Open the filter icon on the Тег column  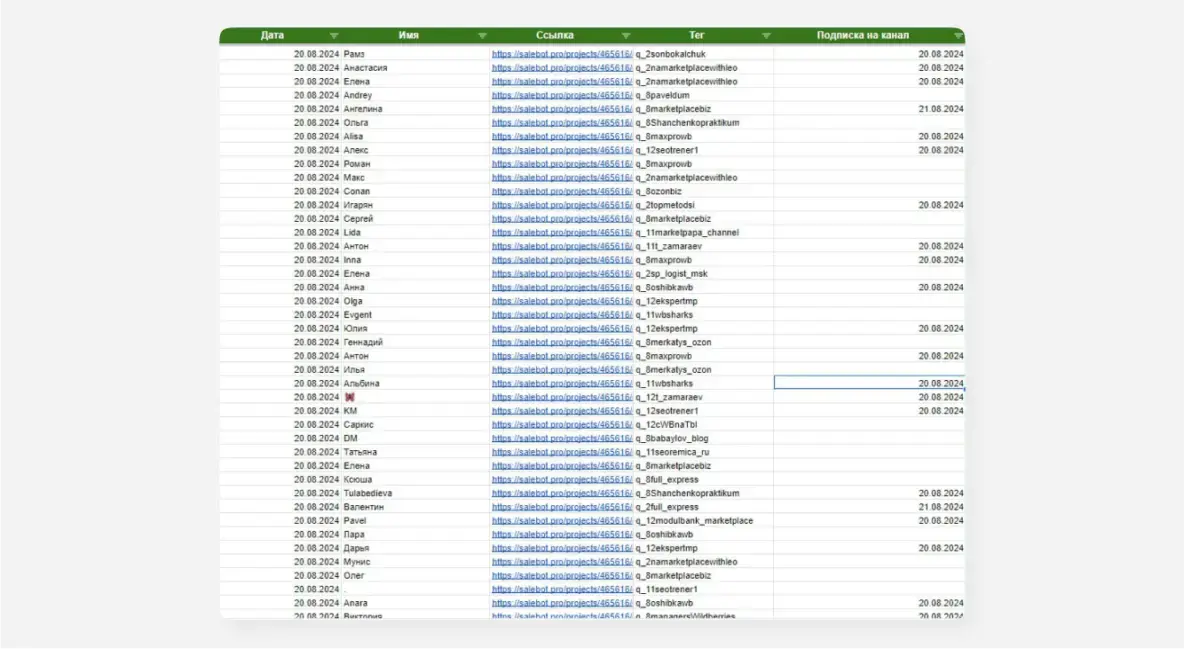(x=768, y=34)
